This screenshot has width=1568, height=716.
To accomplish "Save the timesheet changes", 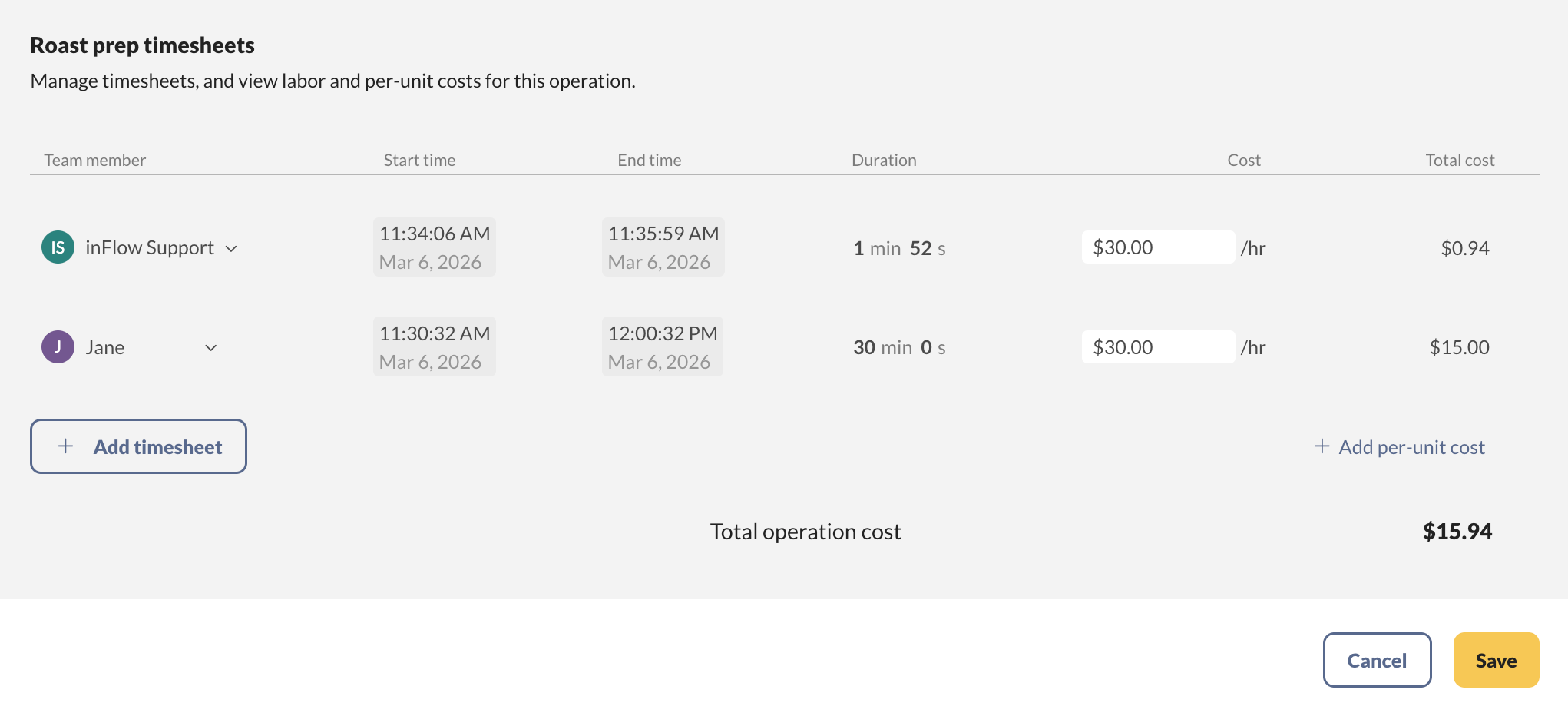I will click(x=1496, y=659).
